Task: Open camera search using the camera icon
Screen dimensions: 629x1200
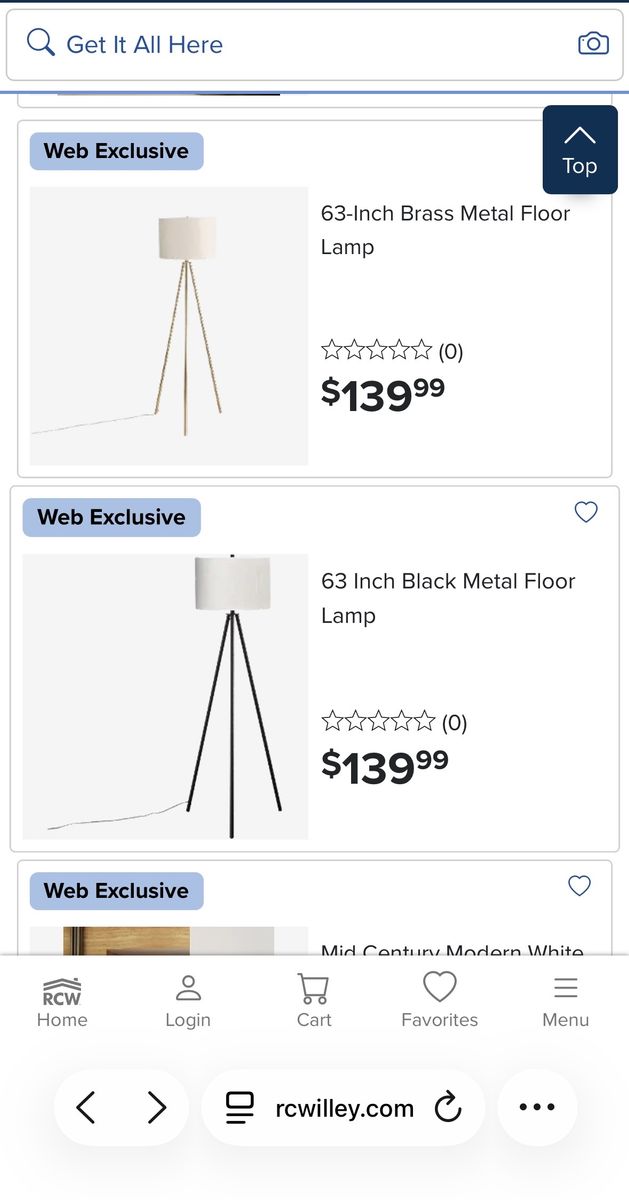Action: (x=593, y=43)
